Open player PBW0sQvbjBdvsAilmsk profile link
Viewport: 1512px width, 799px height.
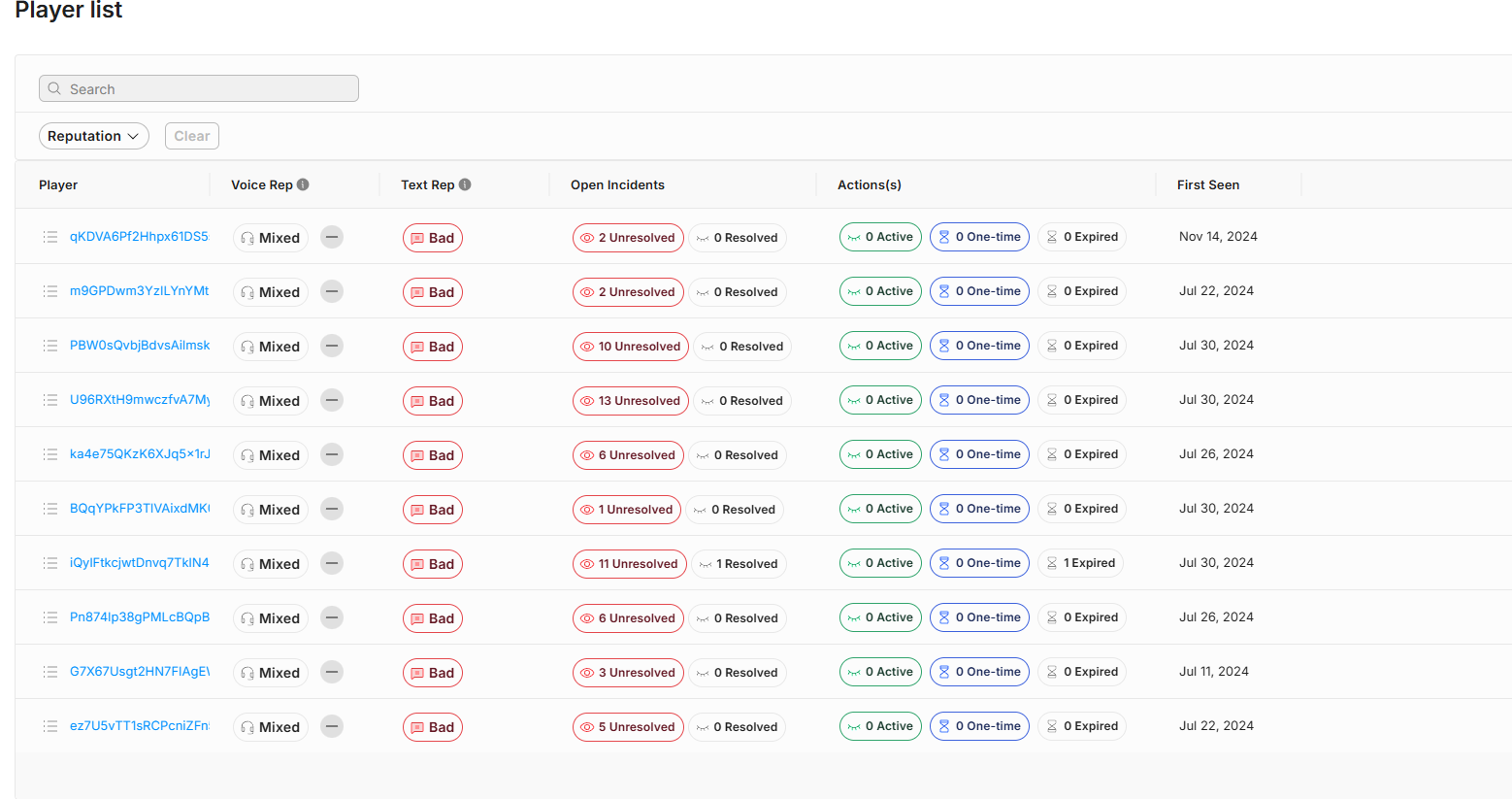(140, 346)
